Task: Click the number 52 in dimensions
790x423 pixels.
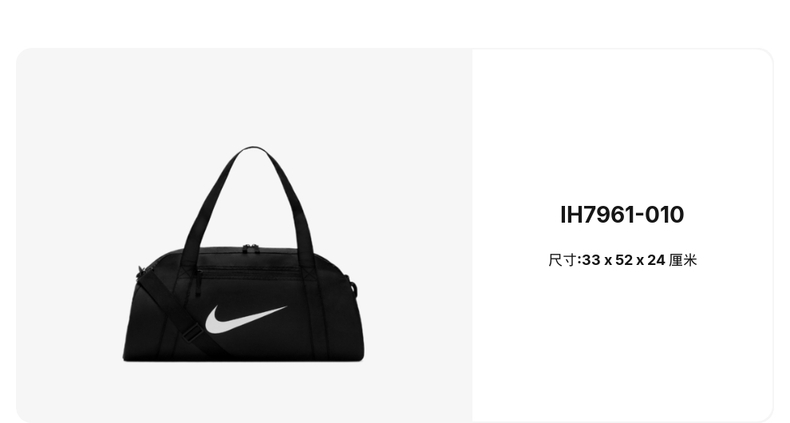Action: pyautogui.click(x=624, y=260)
